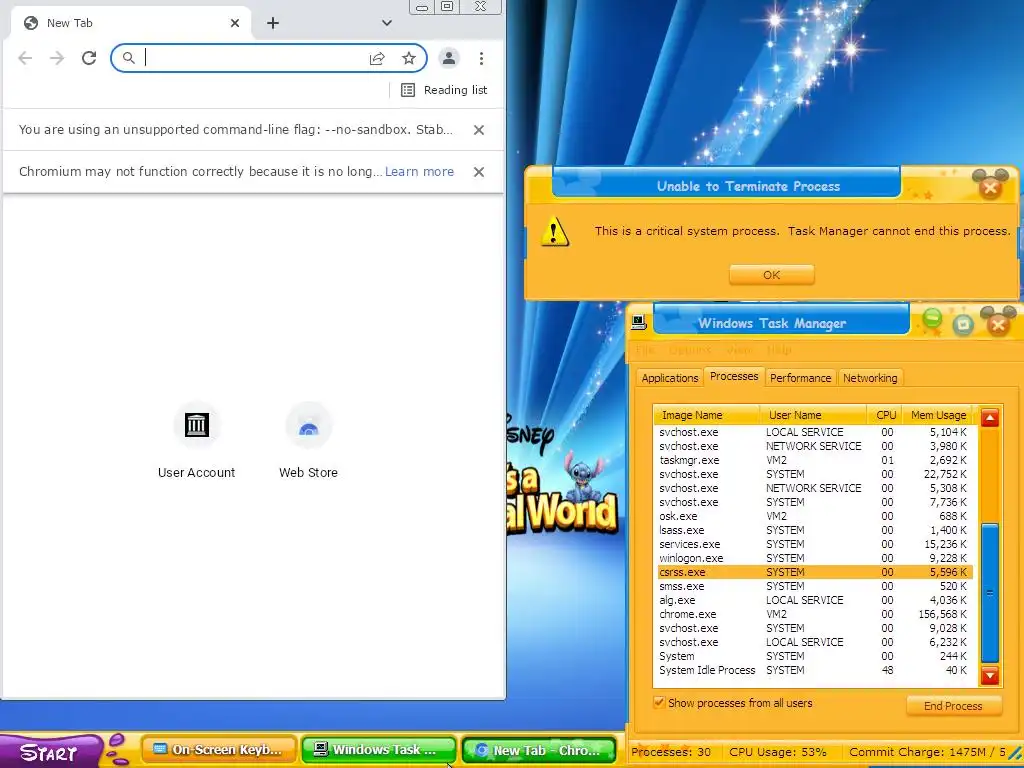Follow the Learn more link

[419, 172]
